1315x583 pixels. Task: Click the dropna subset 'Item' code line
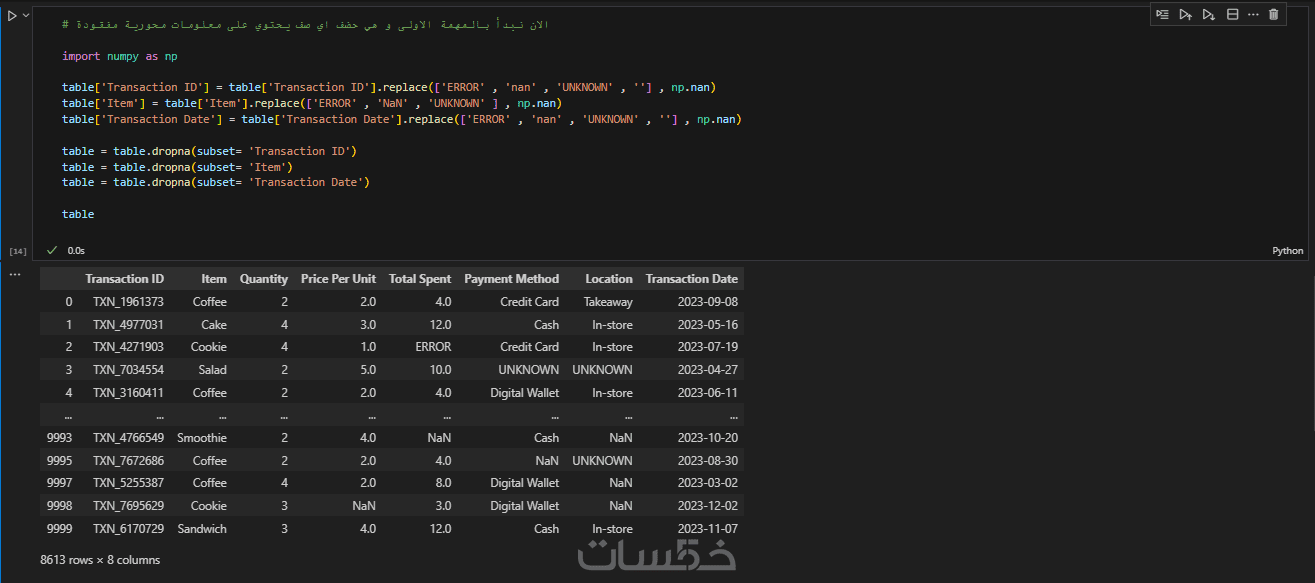coord(177,167)
